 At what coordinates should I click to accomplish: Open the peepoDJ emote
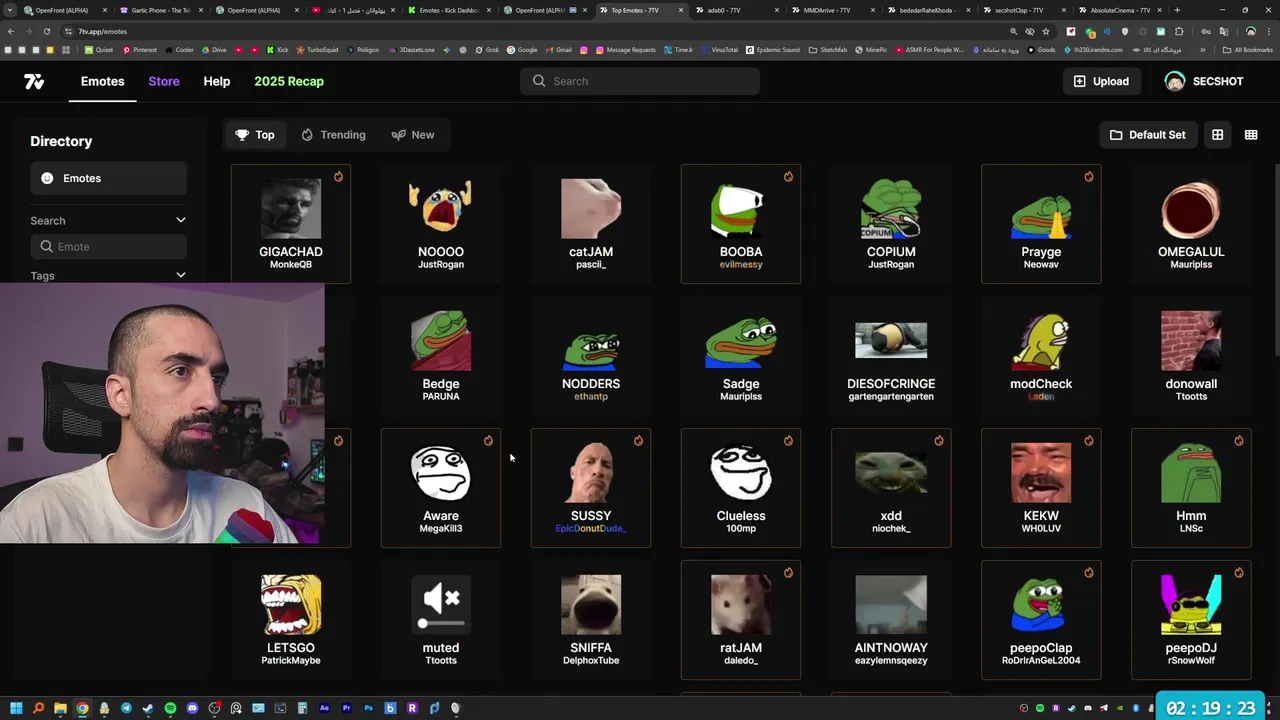tap(1191, 620)
